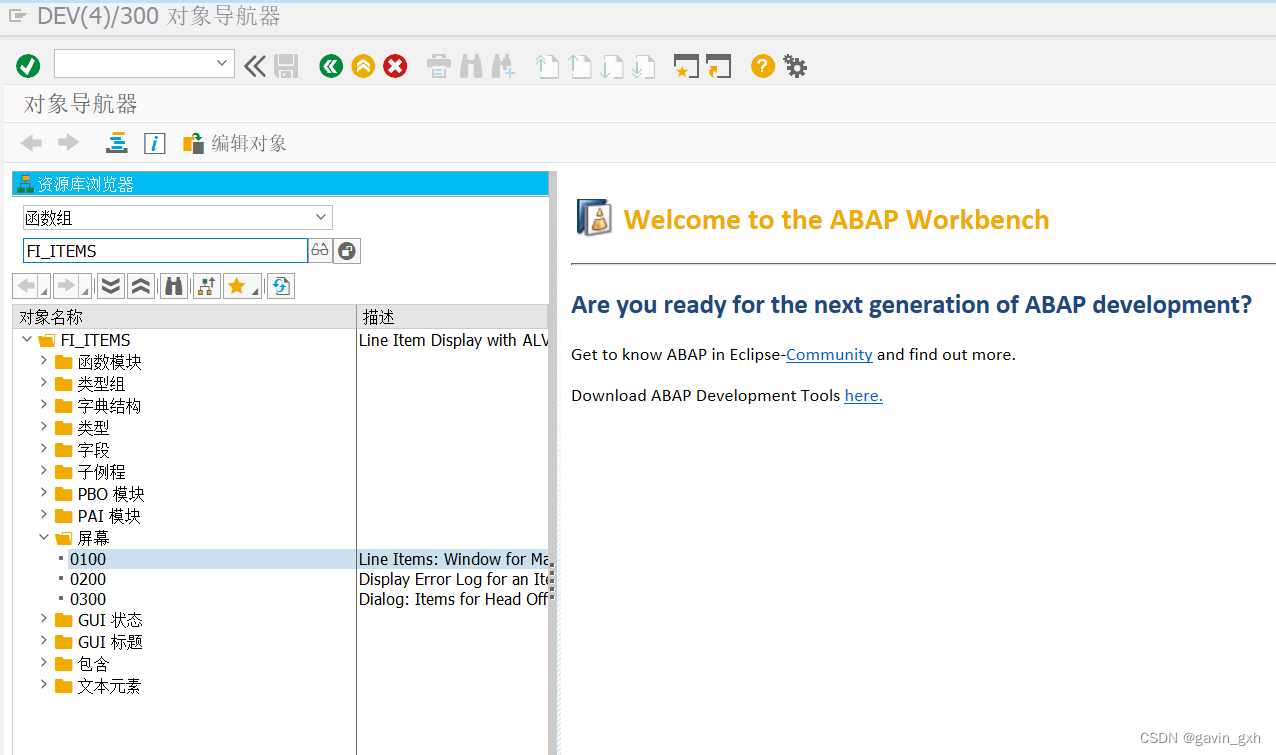Exit the screen via yellow up-arrow icon
Image resolution: width=1276 pixels, height=755 pixels.
point(363,66)
